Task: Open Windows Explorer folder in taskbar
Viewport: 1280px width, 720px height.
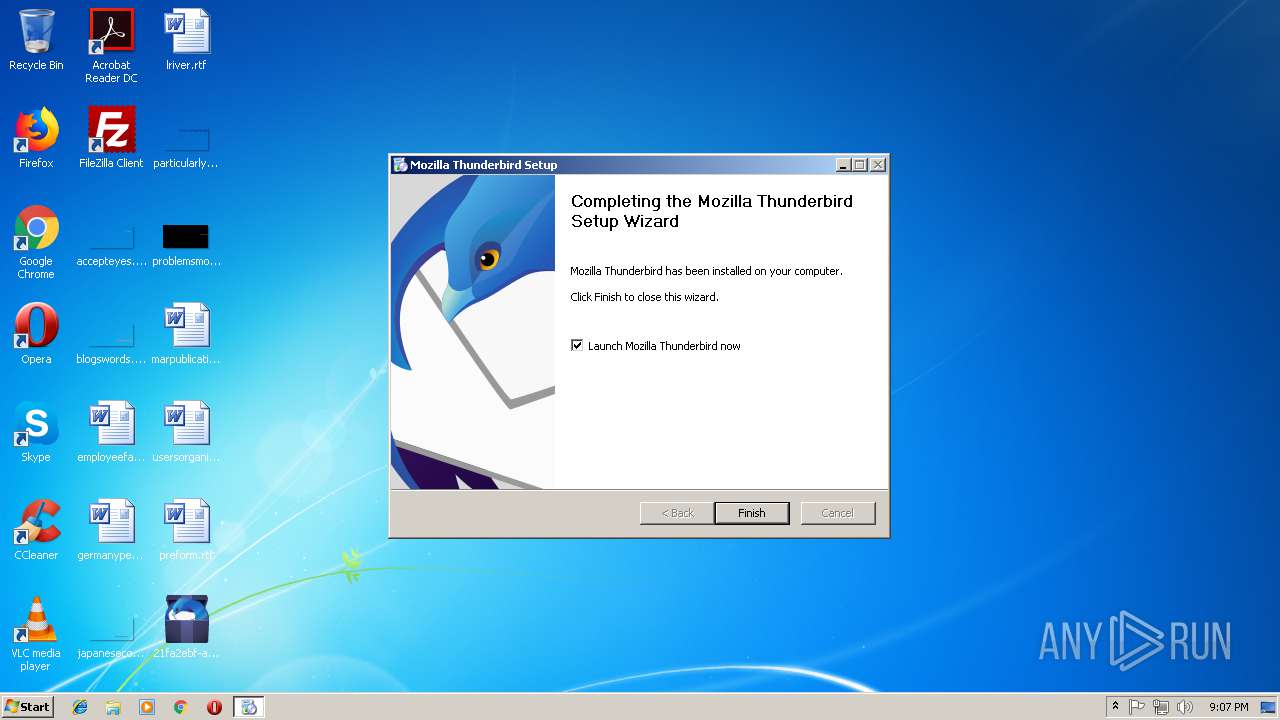Action: 113,707
